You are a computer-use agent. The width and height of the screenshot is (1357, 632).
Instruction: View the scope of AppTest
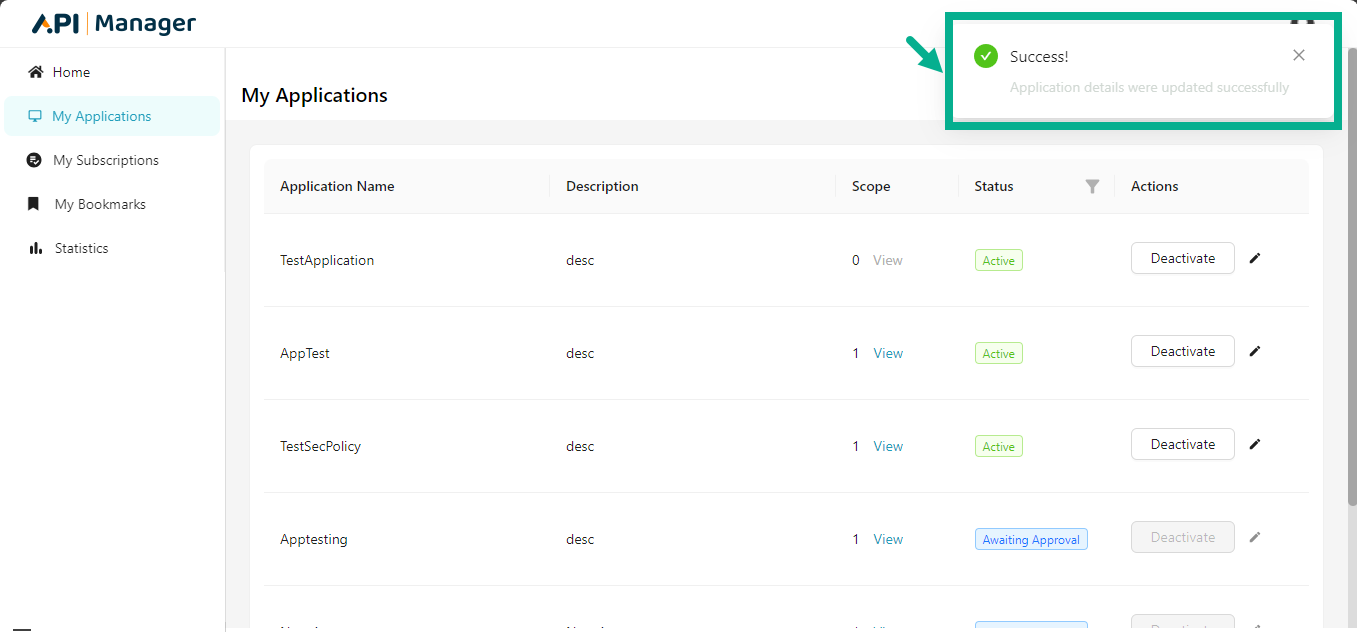coord(887,353)
